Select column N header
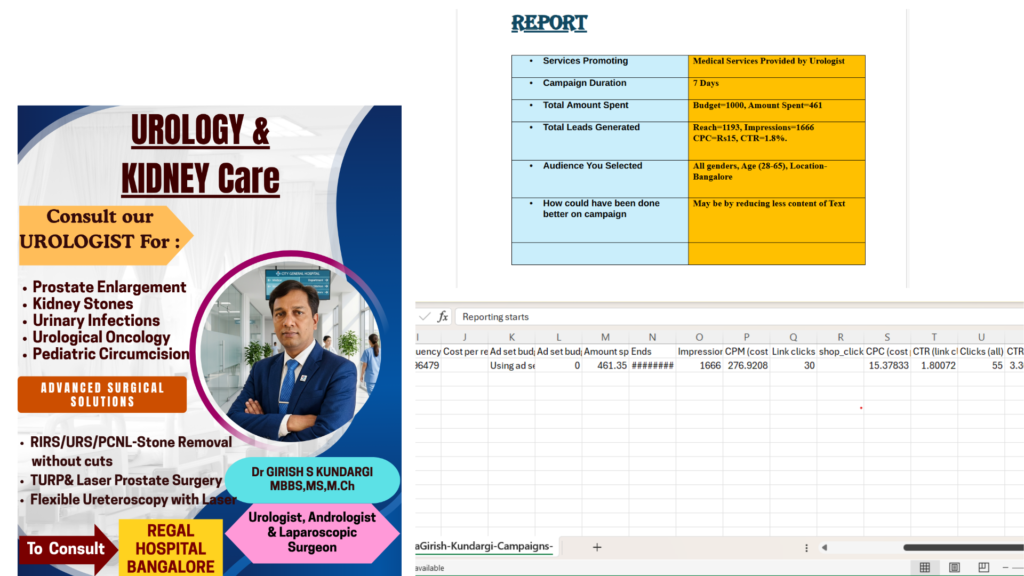1024x576 pixels. point(652,337)
